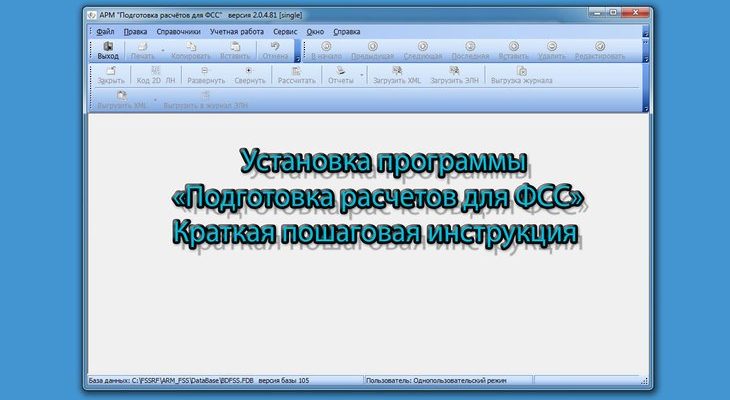Open the Файл menu
Screen dimensions: 730x400
pyautogui.click(x=105, y=32)
